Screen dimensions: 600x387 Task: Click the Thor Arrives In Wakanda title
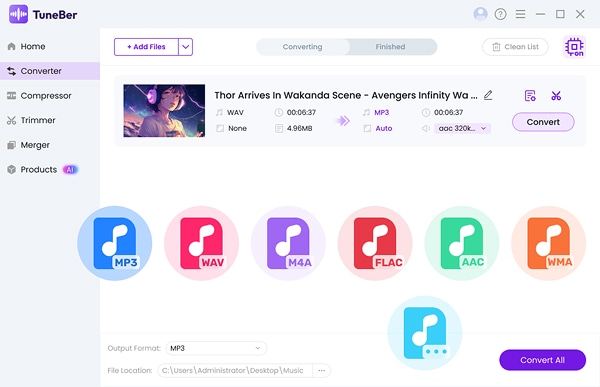point(346,95)
